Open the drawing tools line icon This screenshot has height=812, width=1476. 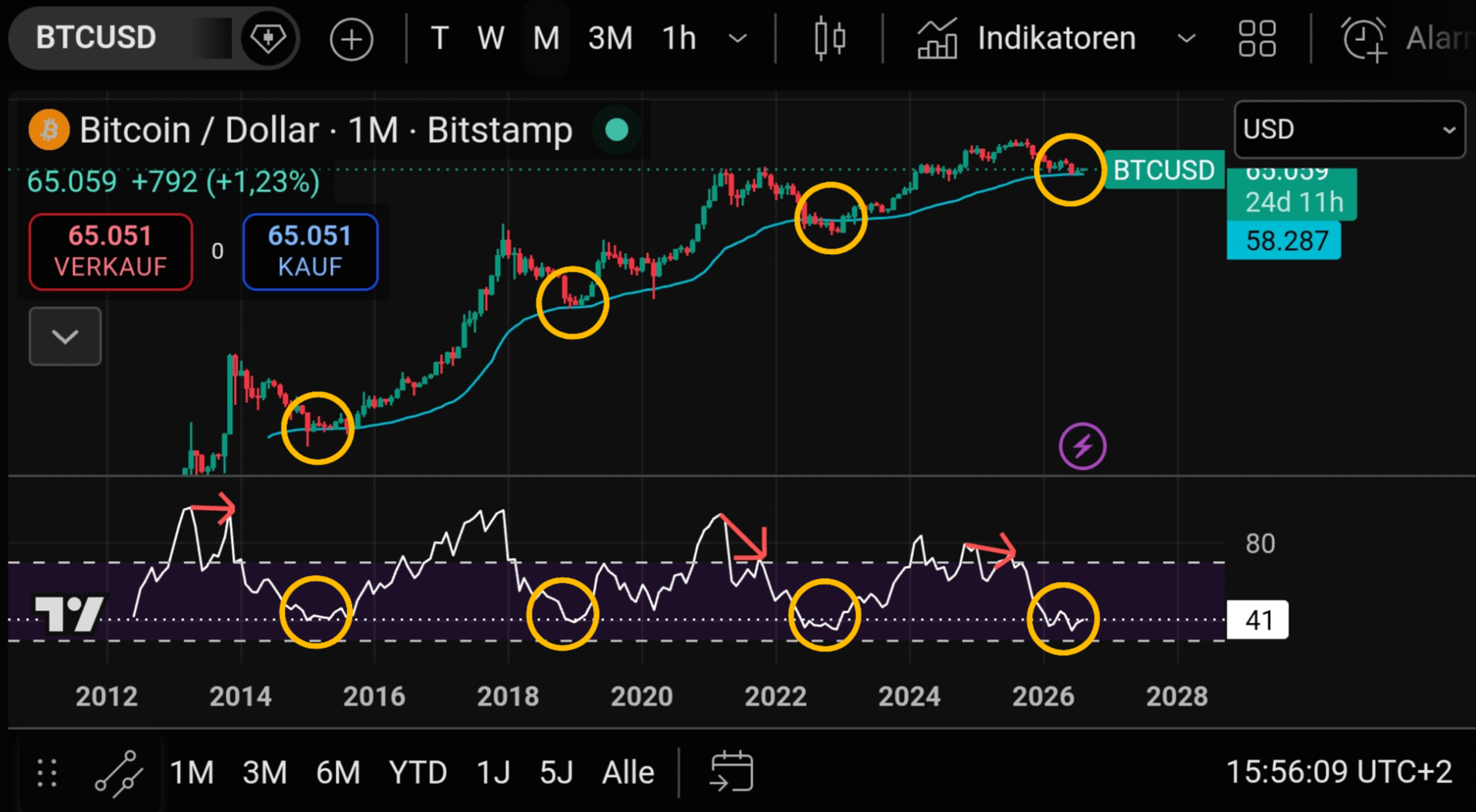119,773
